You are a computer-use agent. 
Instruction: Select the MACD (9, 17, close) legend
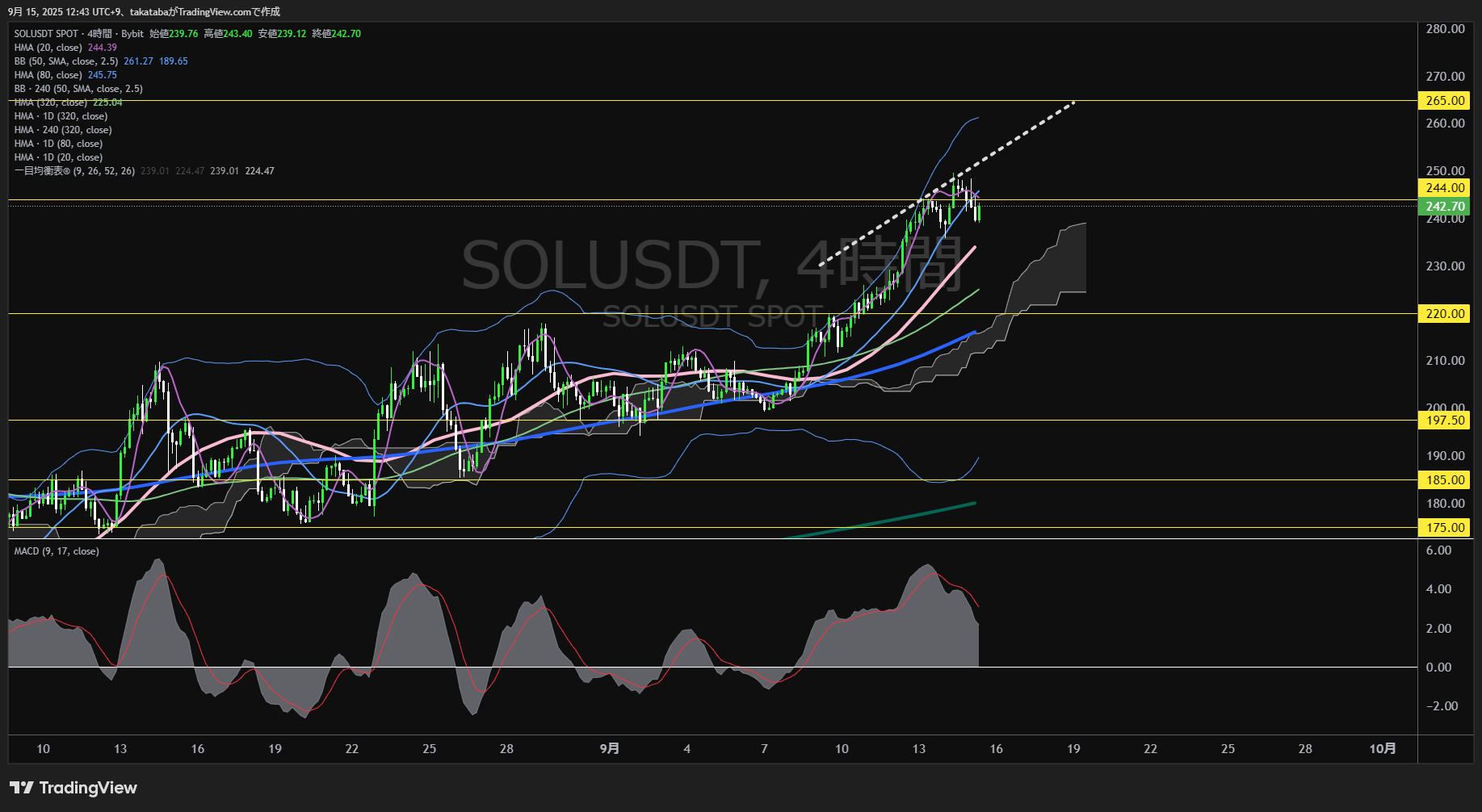[57, 551]
